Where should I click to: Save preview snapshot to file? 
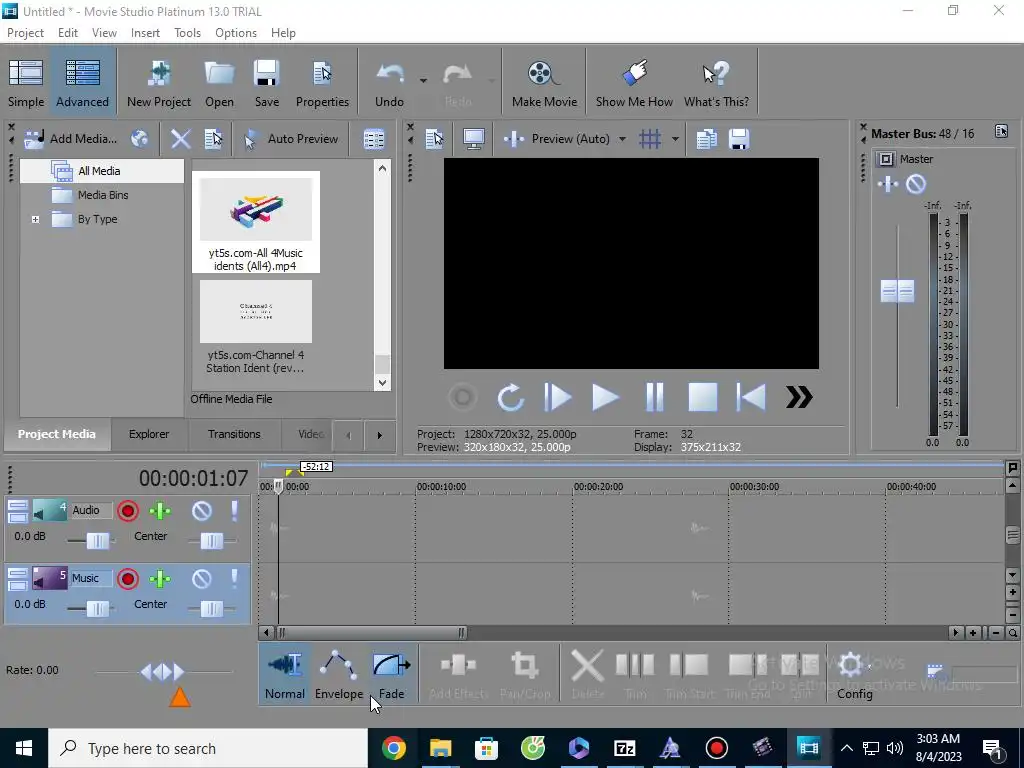tap(739, 138)
